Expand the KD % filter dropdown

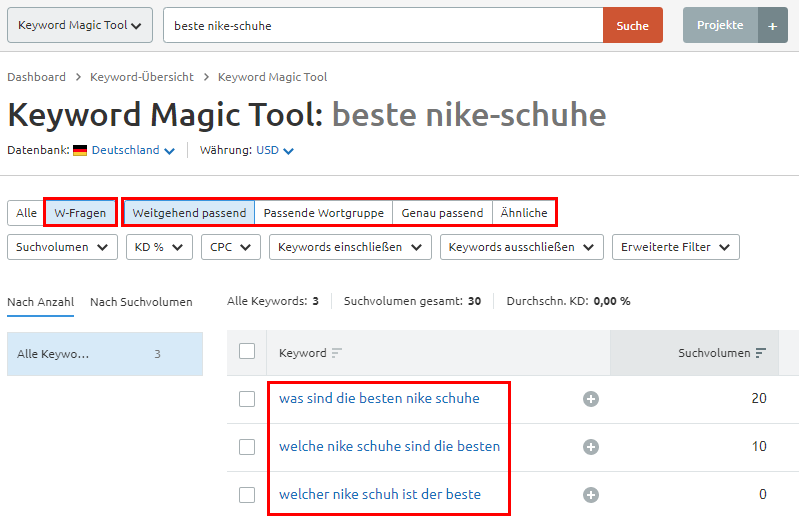tap(159, 247)
